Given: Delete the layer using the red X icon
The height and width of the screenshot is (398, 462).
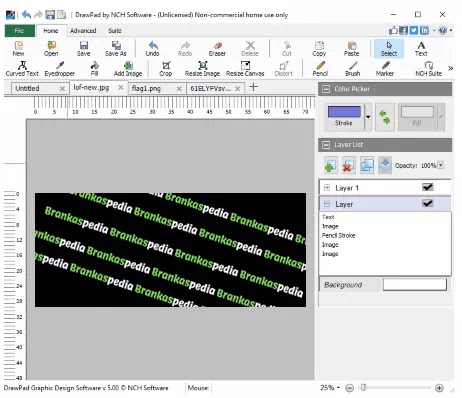Looking at the screenshot, I should (x=348, y=165).
